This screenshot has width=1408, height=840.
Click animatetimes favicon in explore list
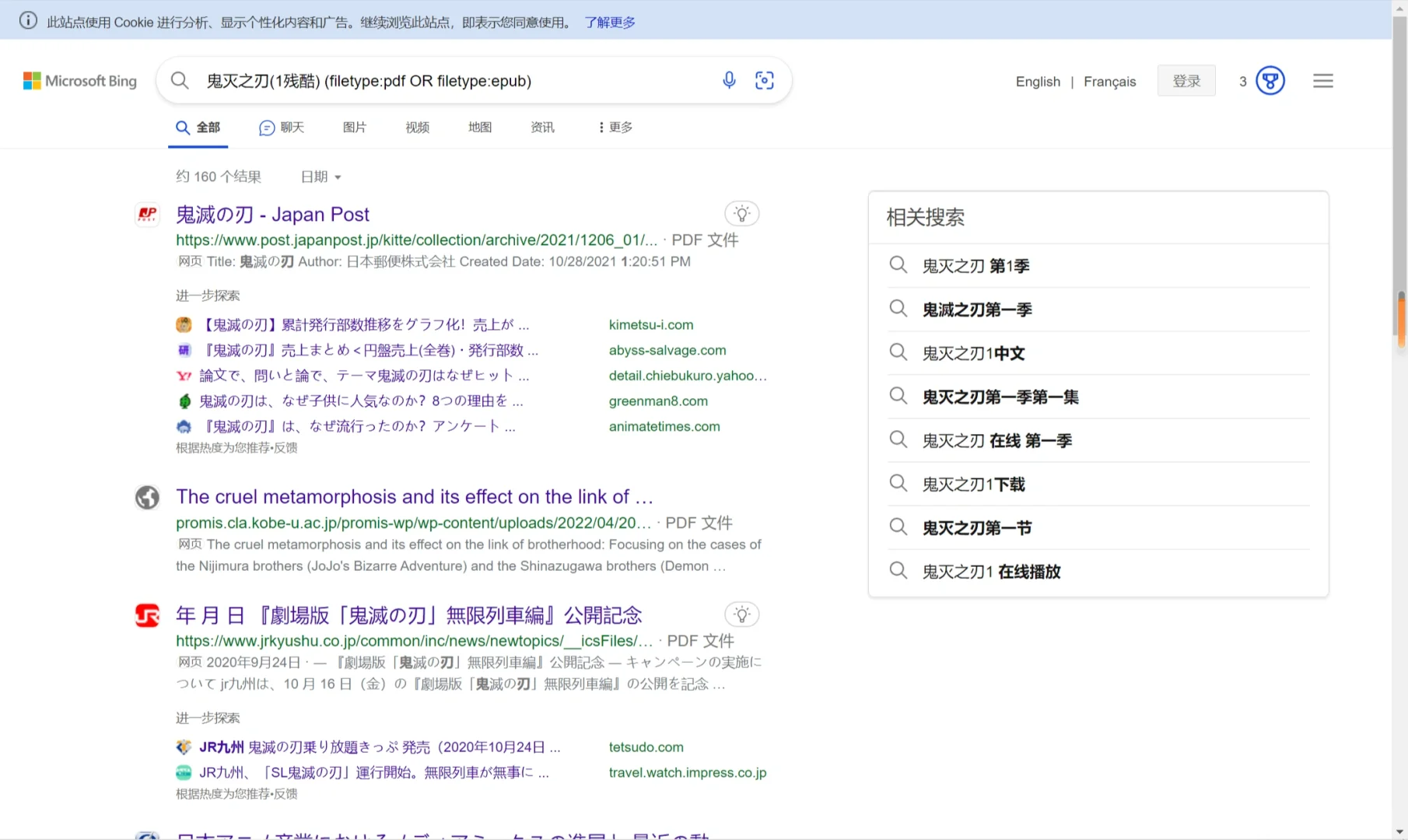(184, 426)
